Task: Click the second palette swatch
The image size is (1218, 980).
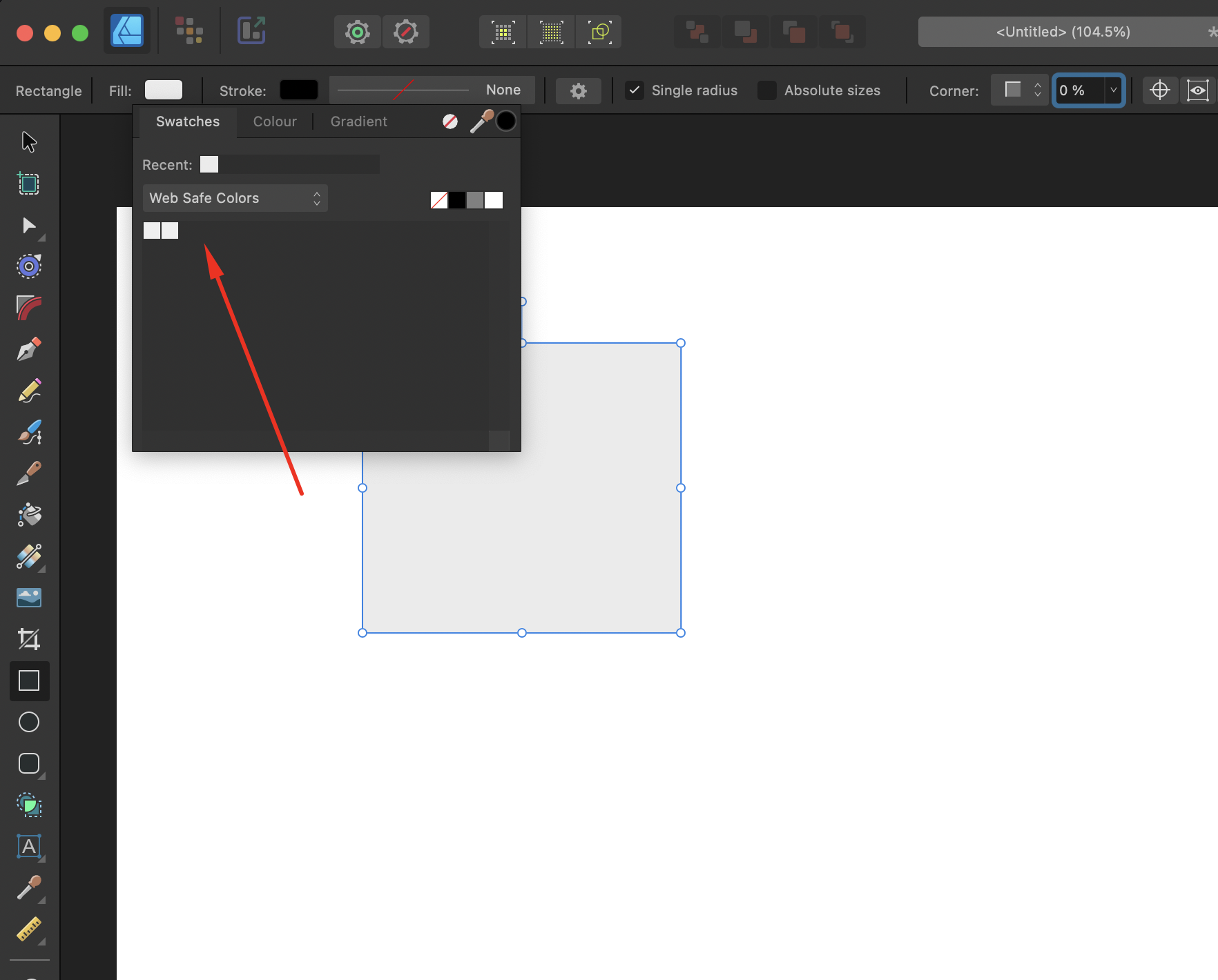Action: 170,231
